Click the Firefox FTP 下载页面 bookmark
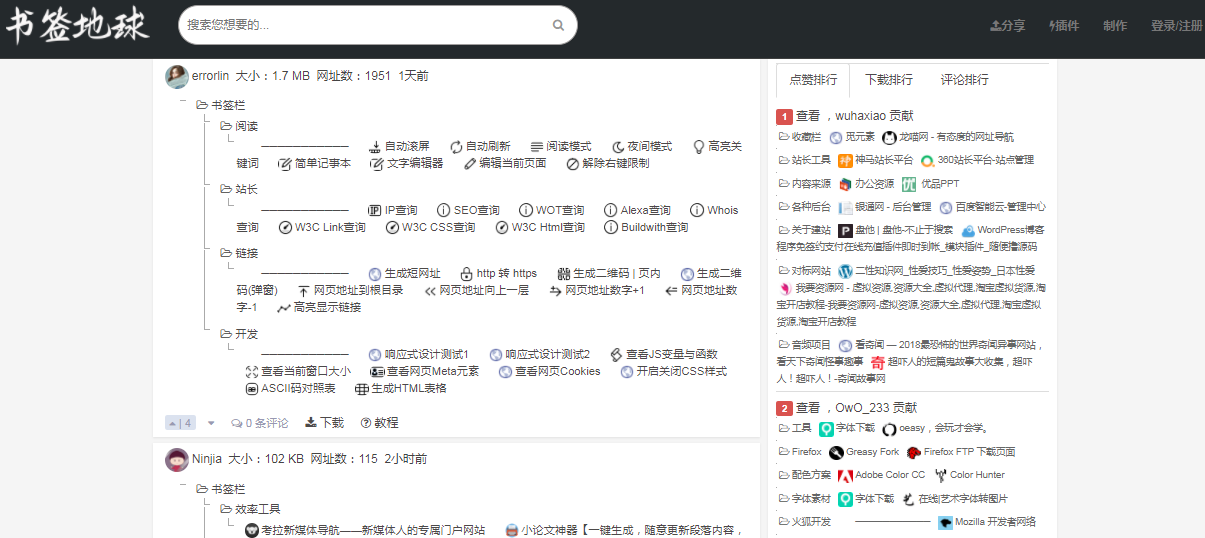1205x538 pixels. pyautogui.click(x=960, y=452)
